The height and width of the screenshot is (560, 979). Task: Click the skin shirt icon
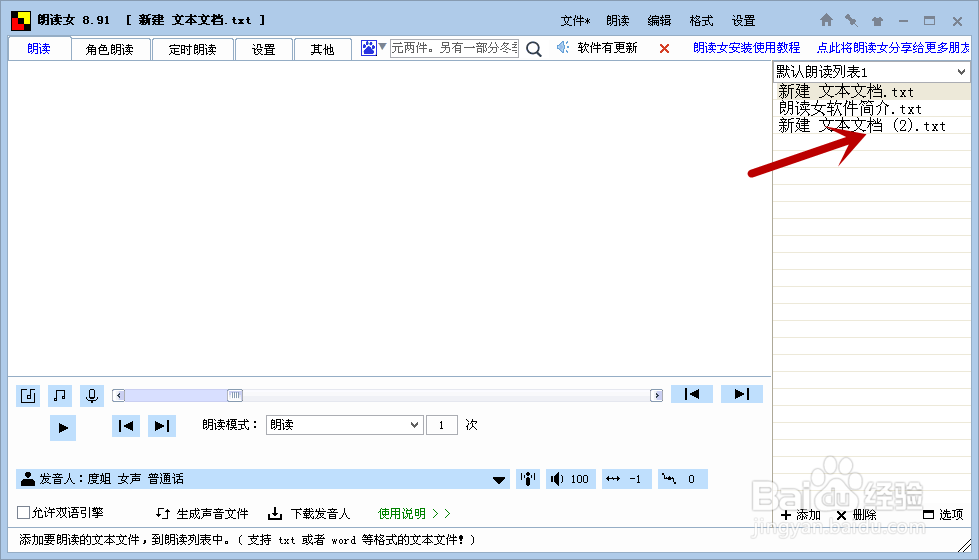[x=877, y=21]
